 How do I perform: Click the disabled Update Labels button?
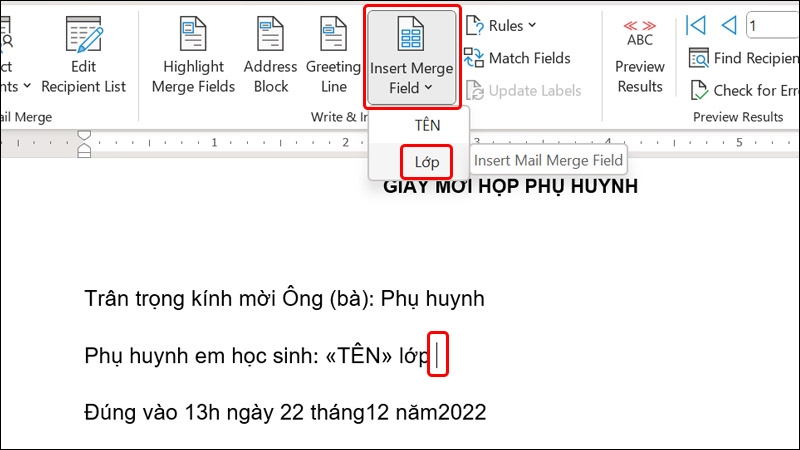(523, 91)
